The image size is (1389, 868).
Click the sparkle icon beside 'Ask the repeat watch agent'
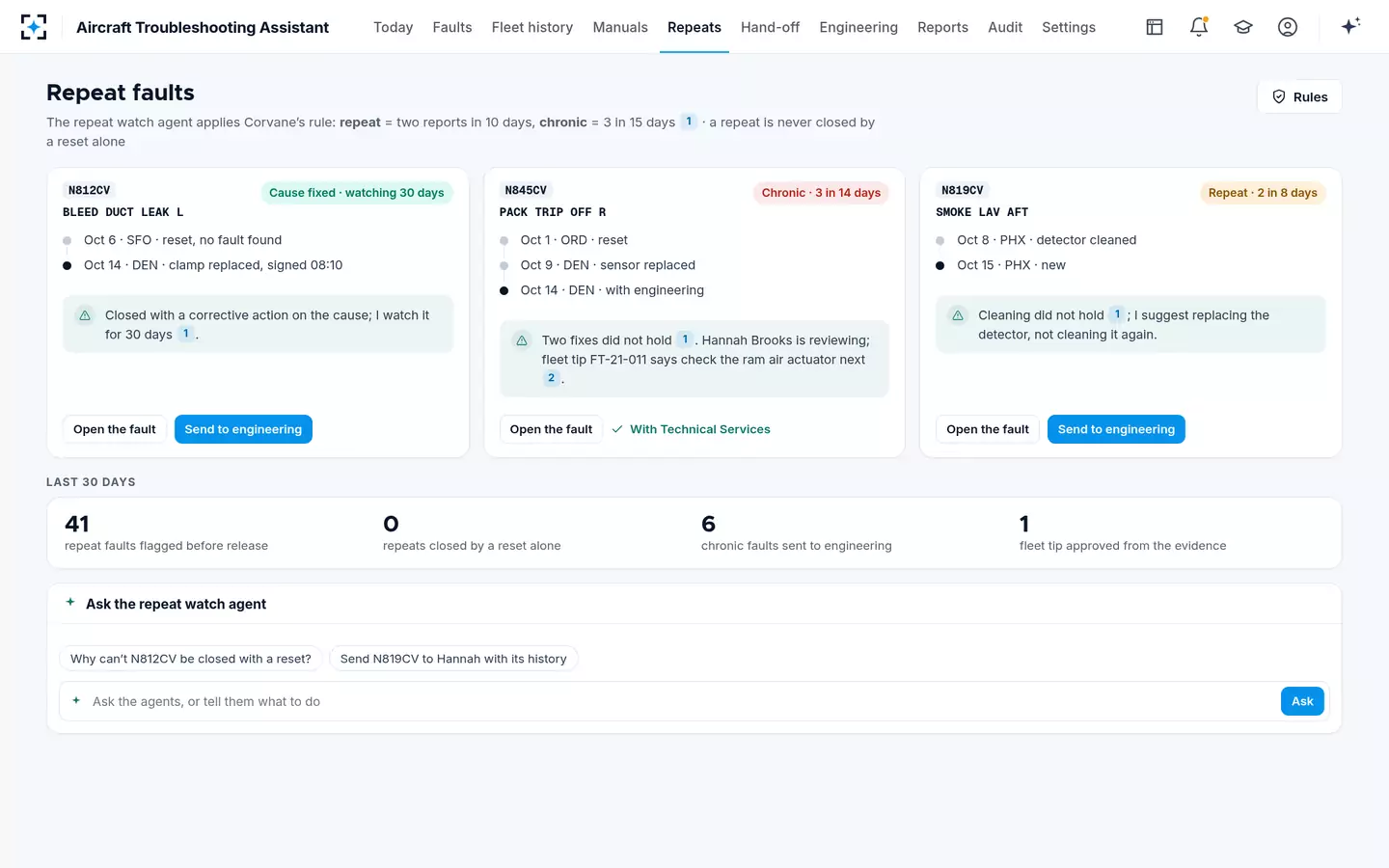click(70, 603)
